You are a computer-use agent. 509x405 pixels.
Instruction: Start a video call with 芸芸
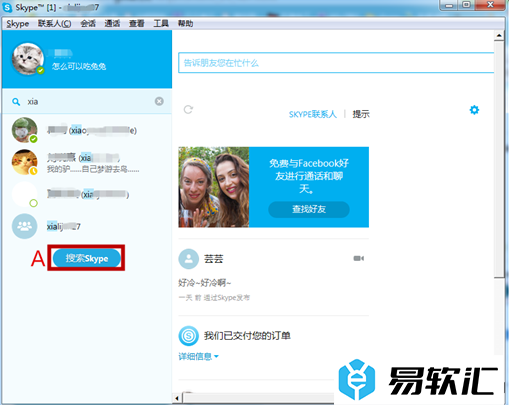coord(359,258)
